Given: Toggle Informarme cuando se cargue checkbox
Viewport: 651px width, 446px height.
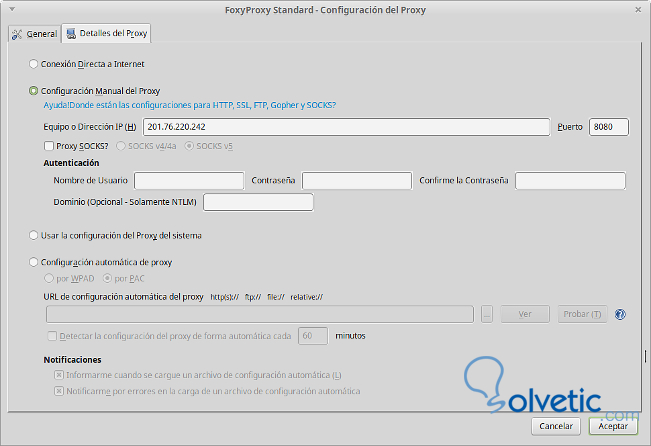Looking at the screenshot, I should pos(59,375).
